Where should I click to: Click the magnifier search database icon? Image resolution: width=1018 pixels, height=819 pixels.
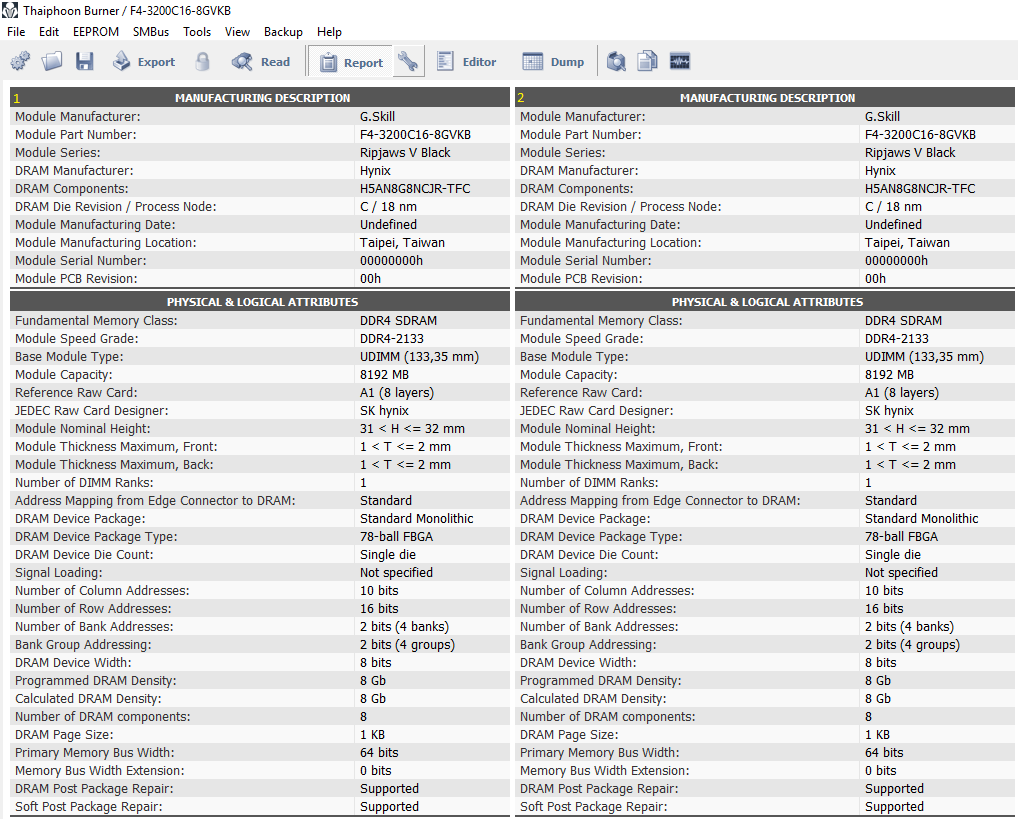(616, 62)
